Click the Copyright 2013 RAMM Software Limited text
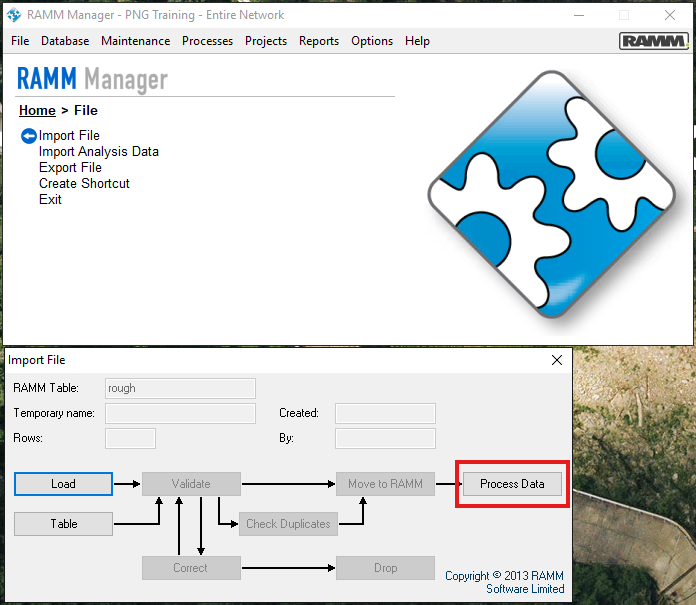This screenshot has height=605, width=696. [x=505, y=582]
